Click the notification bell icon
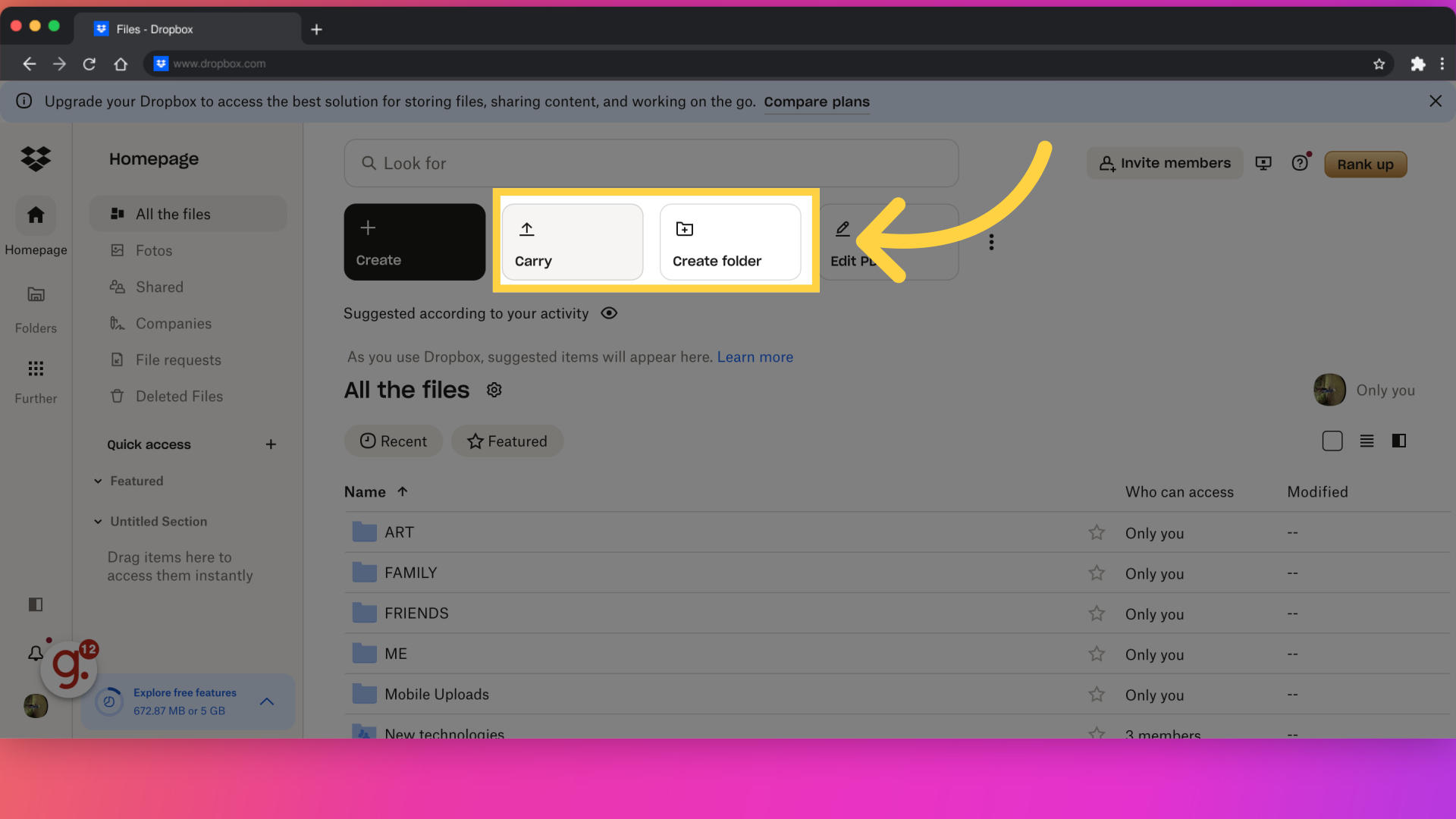The width and height of the screenshot is (1456, 819). (36, 650)
